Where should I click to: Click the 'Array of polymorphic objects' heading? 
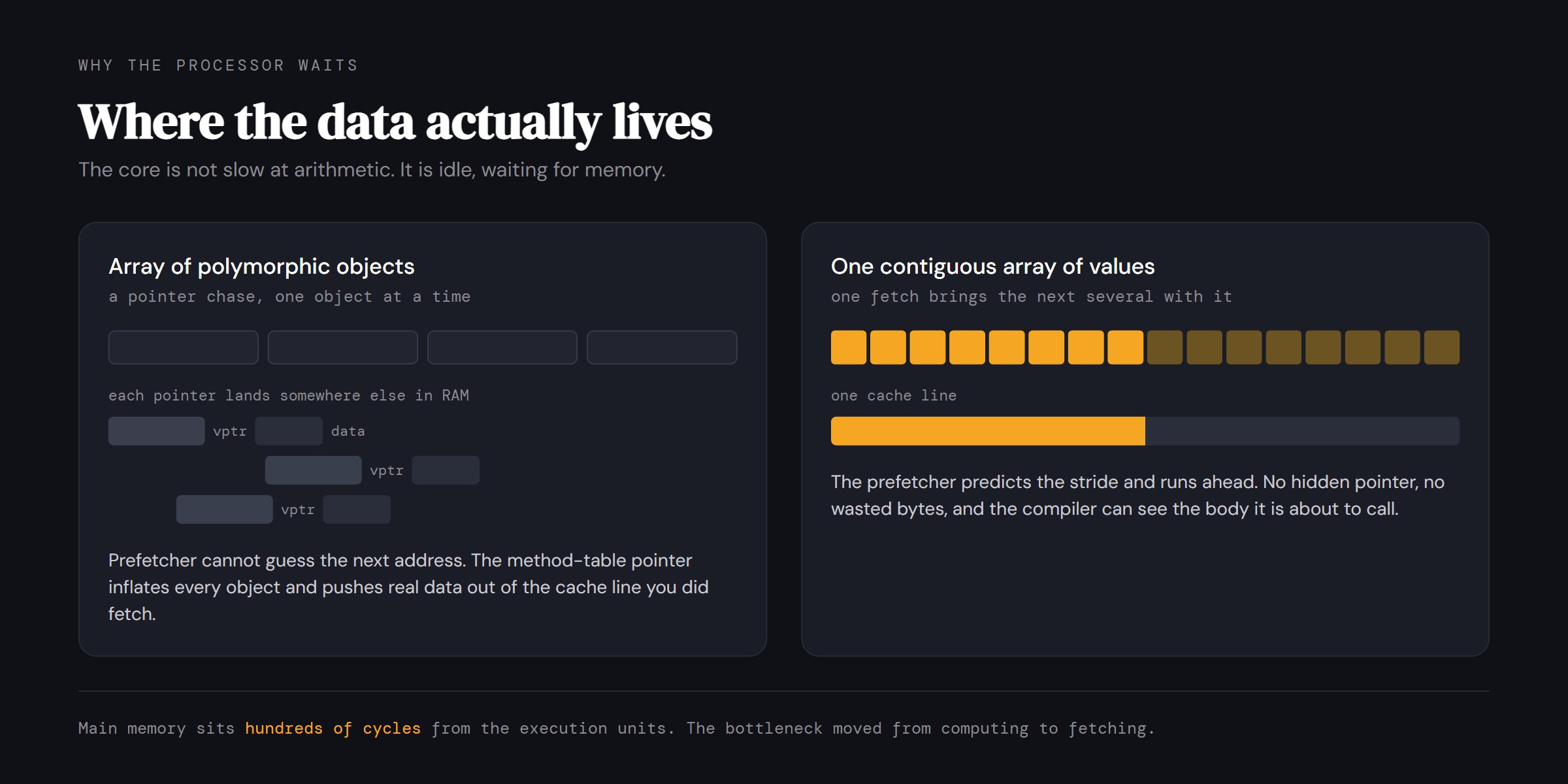coord(261,267)
